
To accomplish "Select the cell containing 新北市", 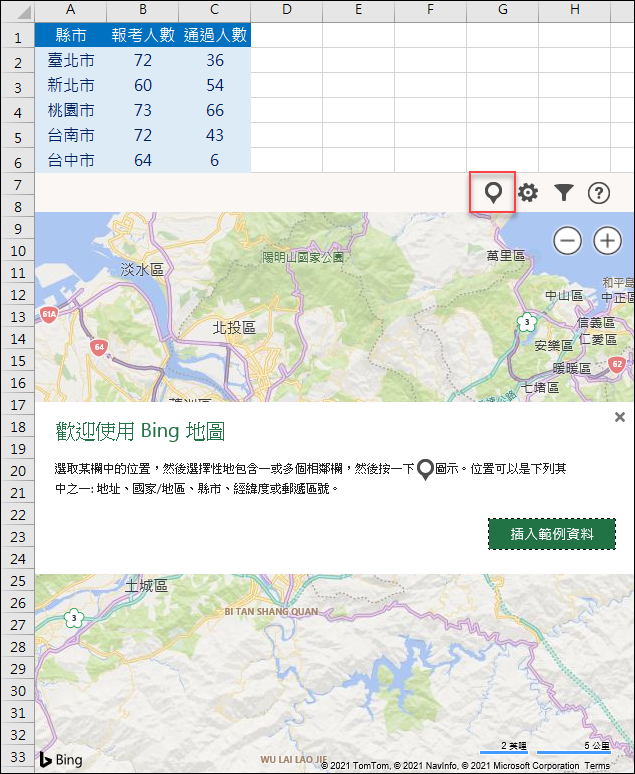I will coord(71,85).
